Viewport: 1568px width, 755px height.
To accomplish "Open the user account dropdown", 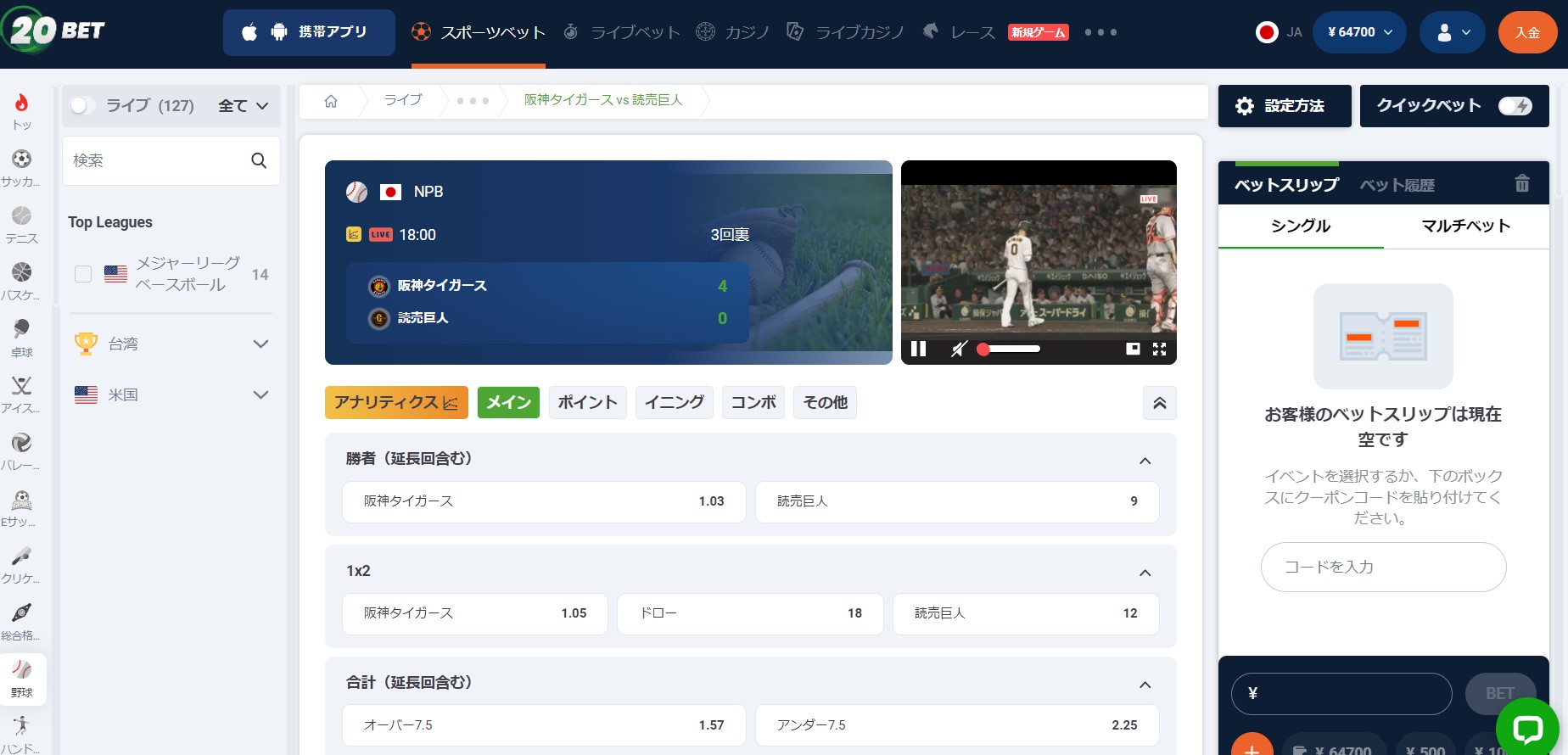I will [x=1453, y=32].
